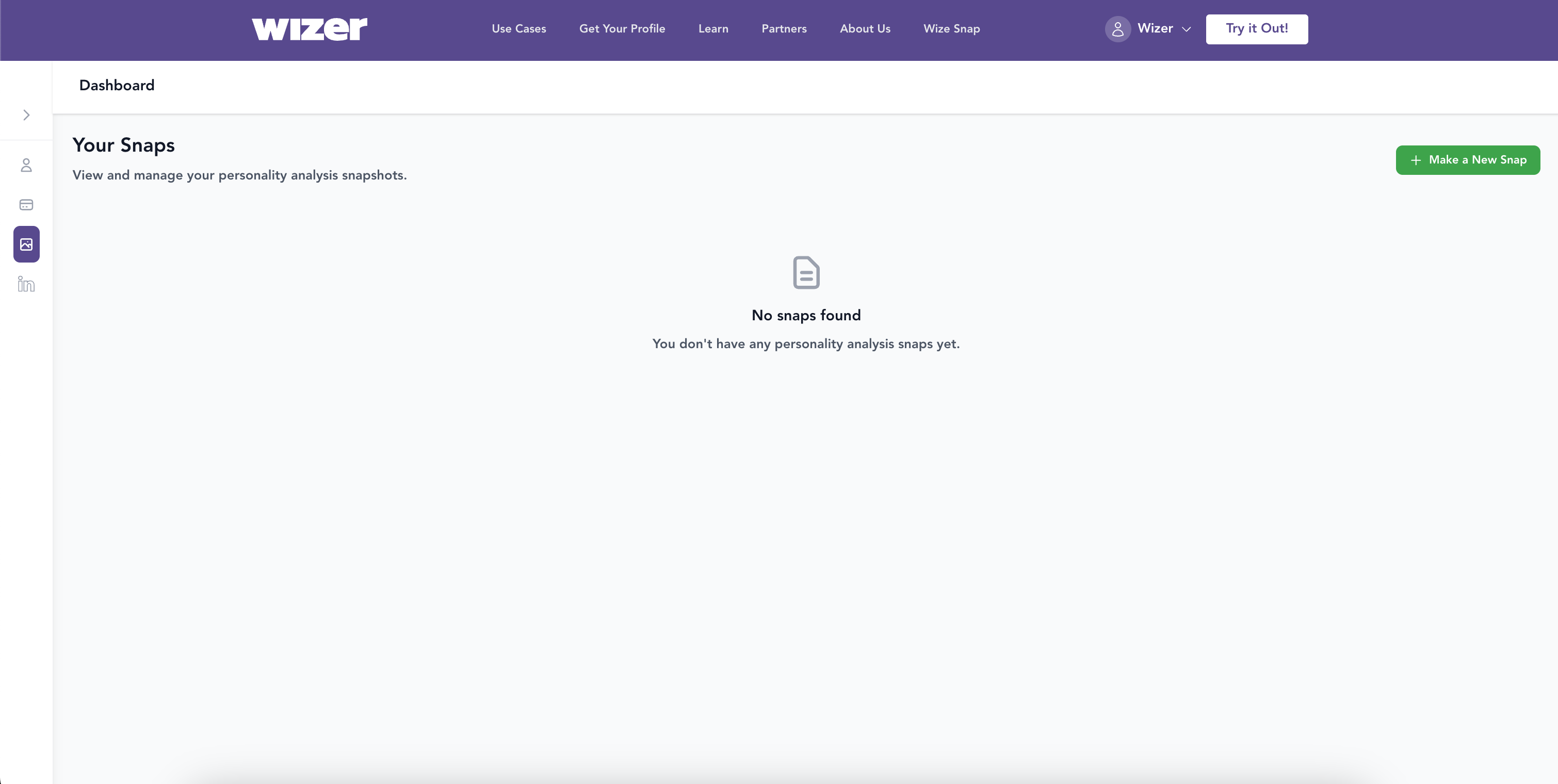Open the Wizer user name menu
This screenshot has width=1558, height=784.
1155,28
